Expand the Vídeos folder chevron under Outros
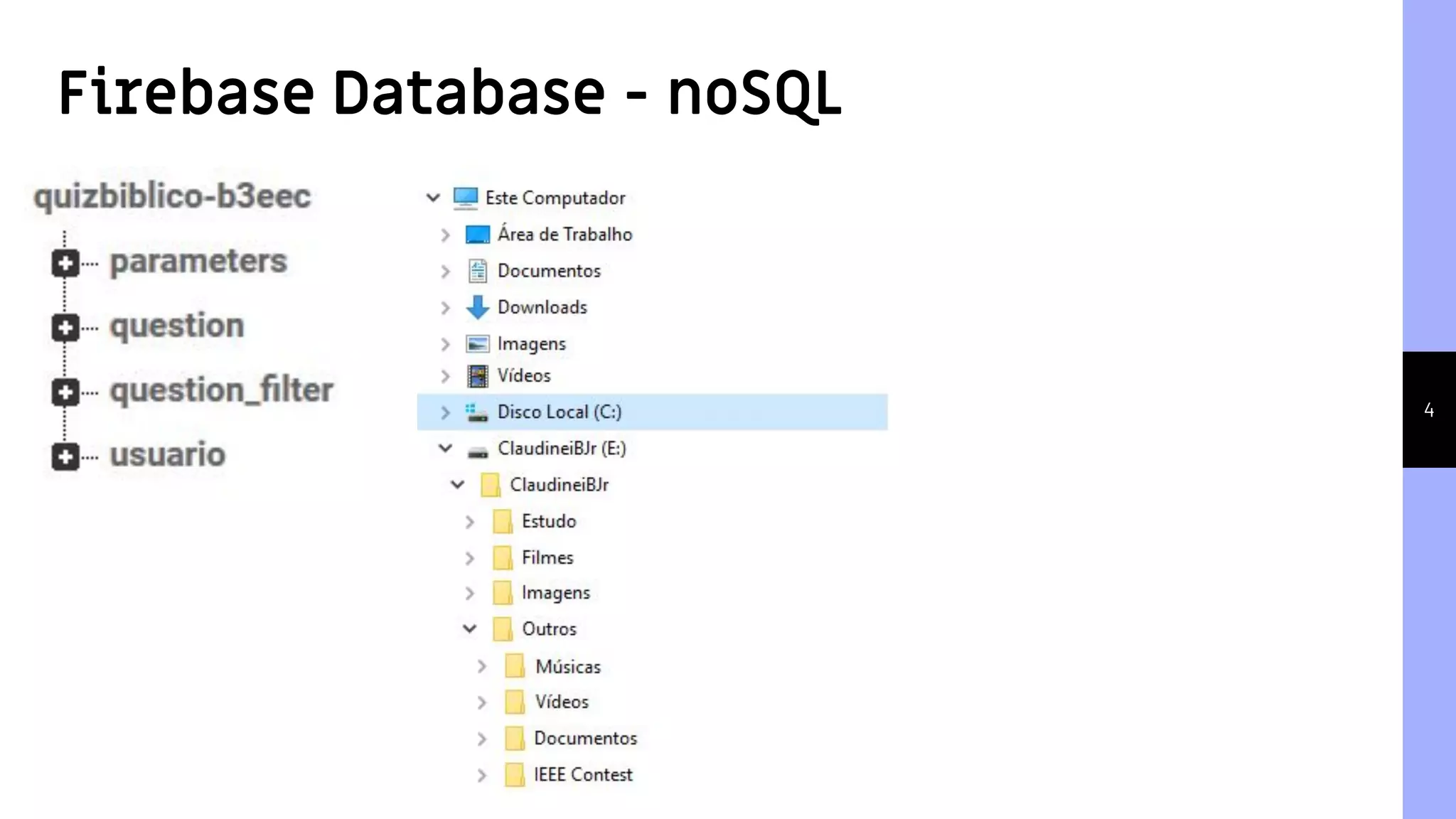The height and width of the screenshot is (819, 1456). 482,702
